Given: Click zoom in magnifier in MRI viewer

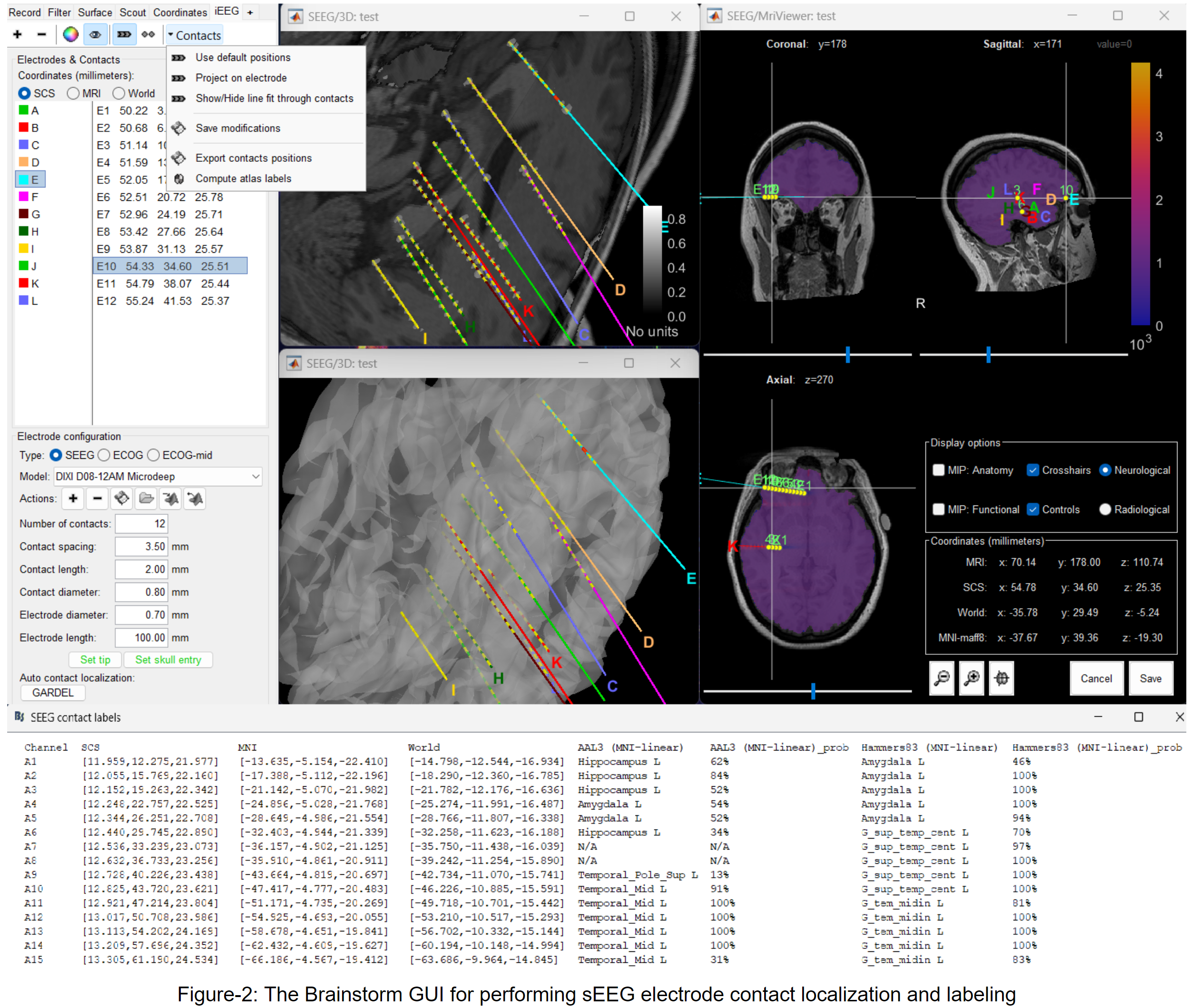Looking at the screenshot, I should tap(971, 678).
